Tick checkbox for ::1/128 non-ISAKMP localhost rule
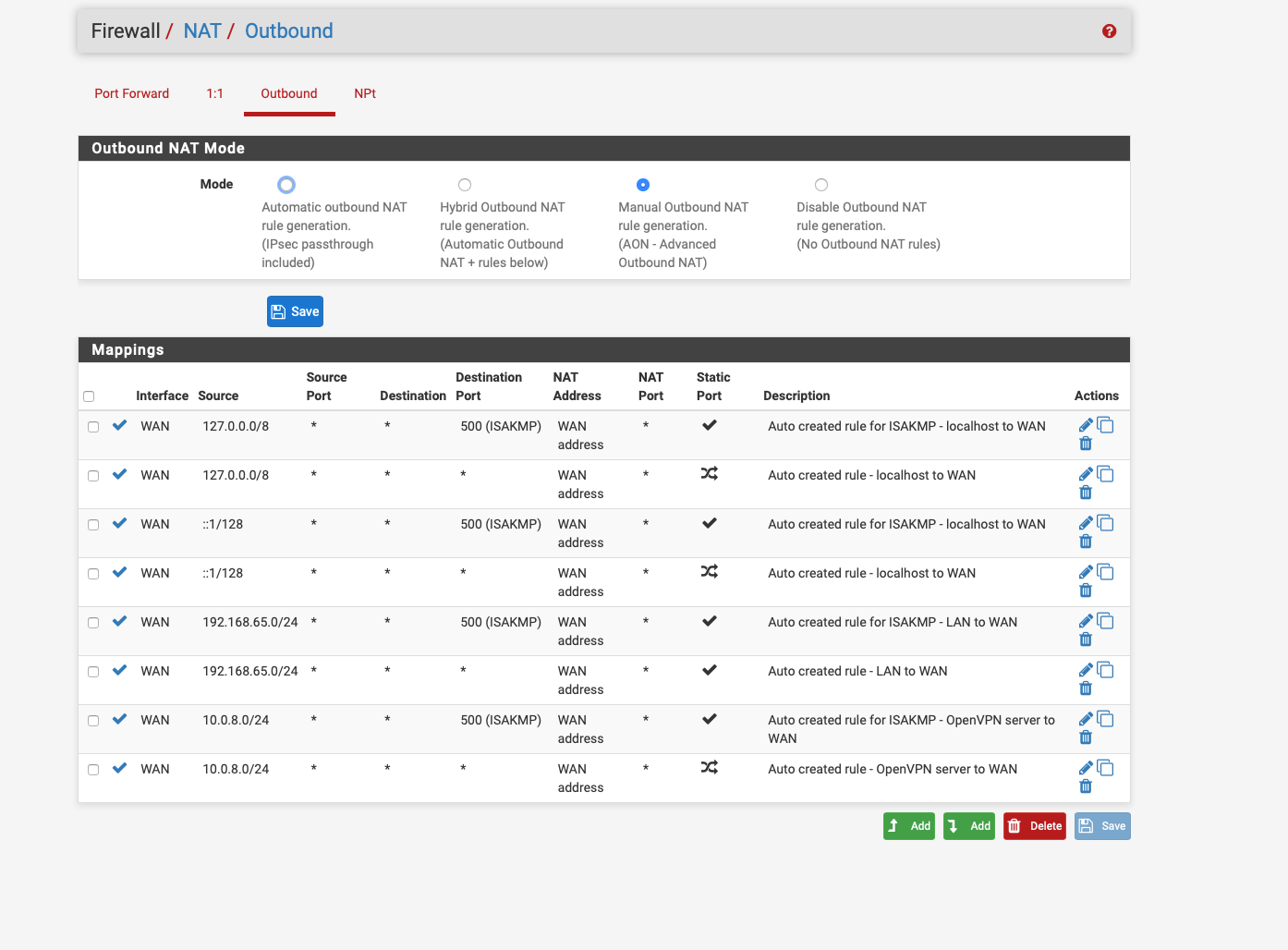The height and width of the screenshot is (950, 1288). [93, 574]
